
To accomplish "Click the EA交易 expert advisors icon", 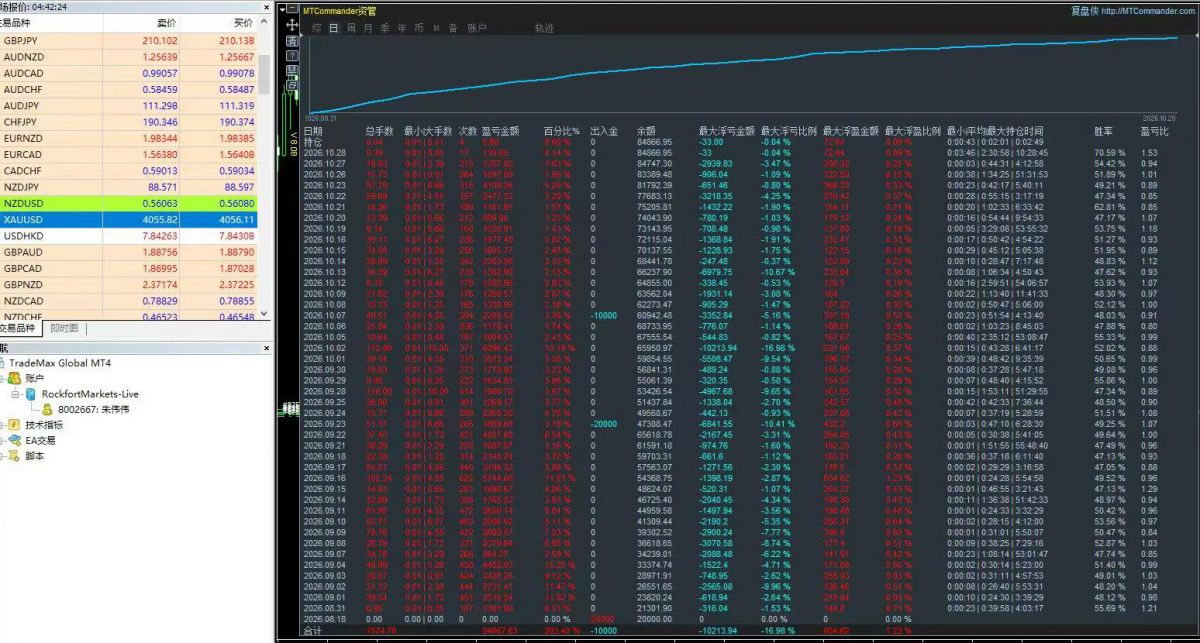I will point(14,440).
